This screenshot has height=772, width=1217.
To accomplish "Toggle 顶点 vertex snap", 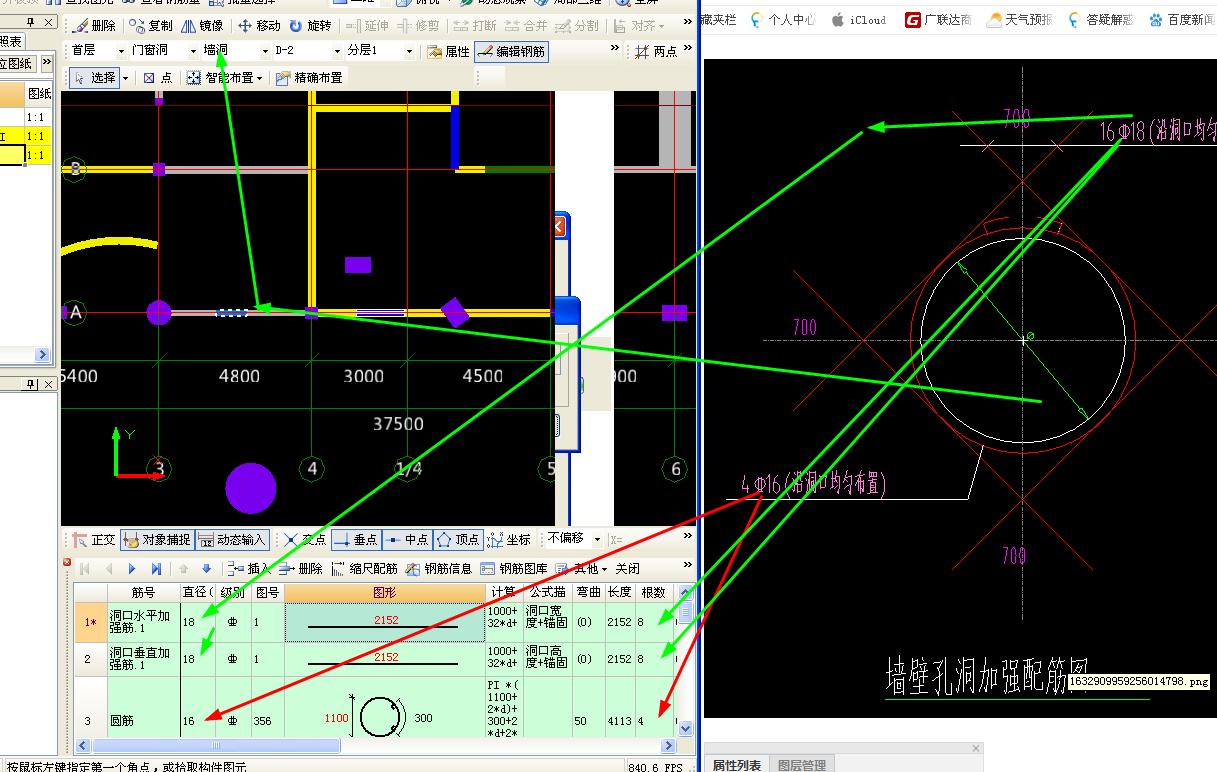I will pyautogui.click(x=458, y=540).
